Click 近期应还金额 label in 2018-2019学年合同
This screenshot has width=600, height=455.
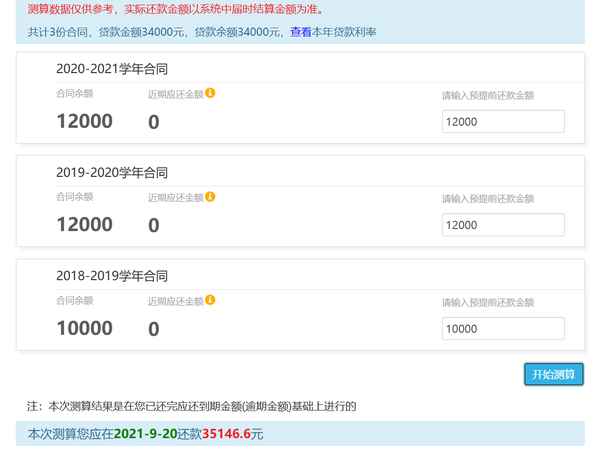176,301
